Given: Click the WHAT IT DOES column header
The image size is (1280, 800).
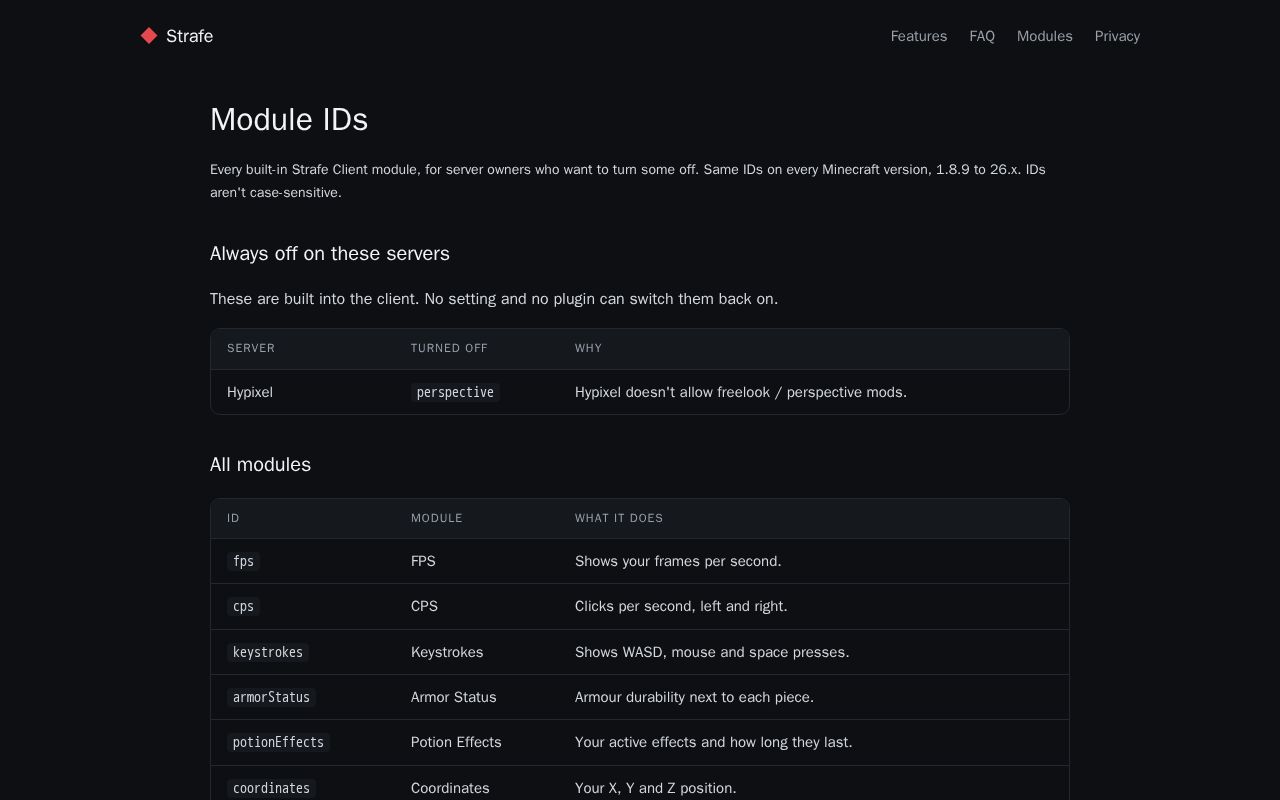Looking at the screenshot, I should 619,518.
